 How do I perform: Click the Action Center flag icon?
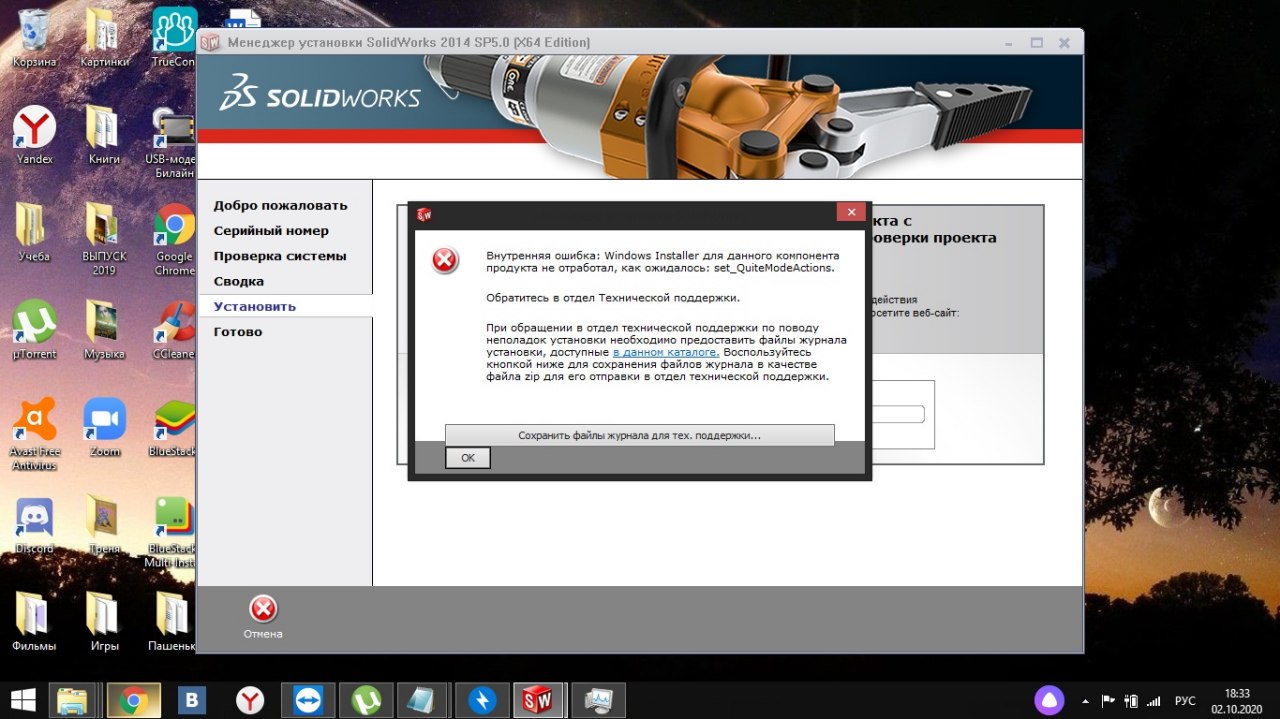point(1108,701)
